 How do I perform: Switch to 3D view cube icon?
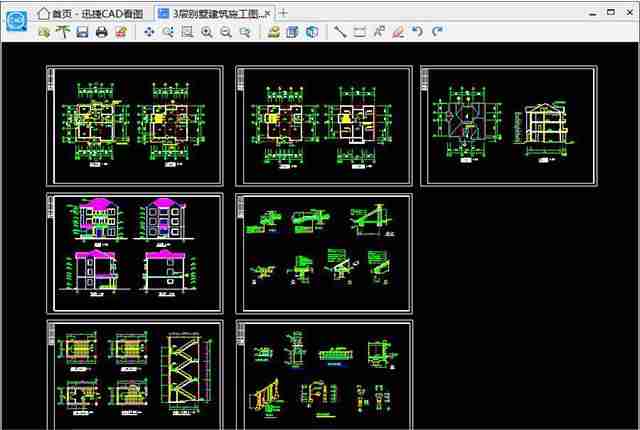click(x=312, y=31)
